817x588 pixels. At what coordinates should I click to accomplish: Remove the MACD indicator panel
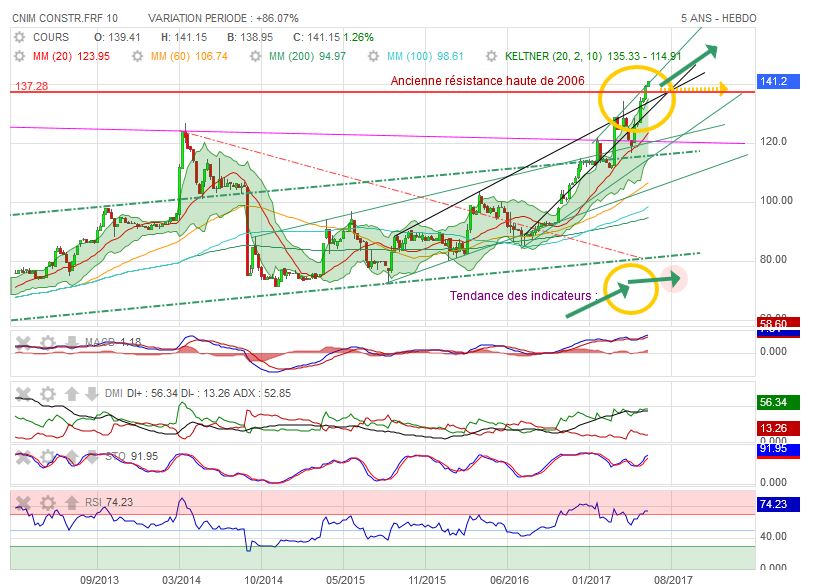coord(23,342)
